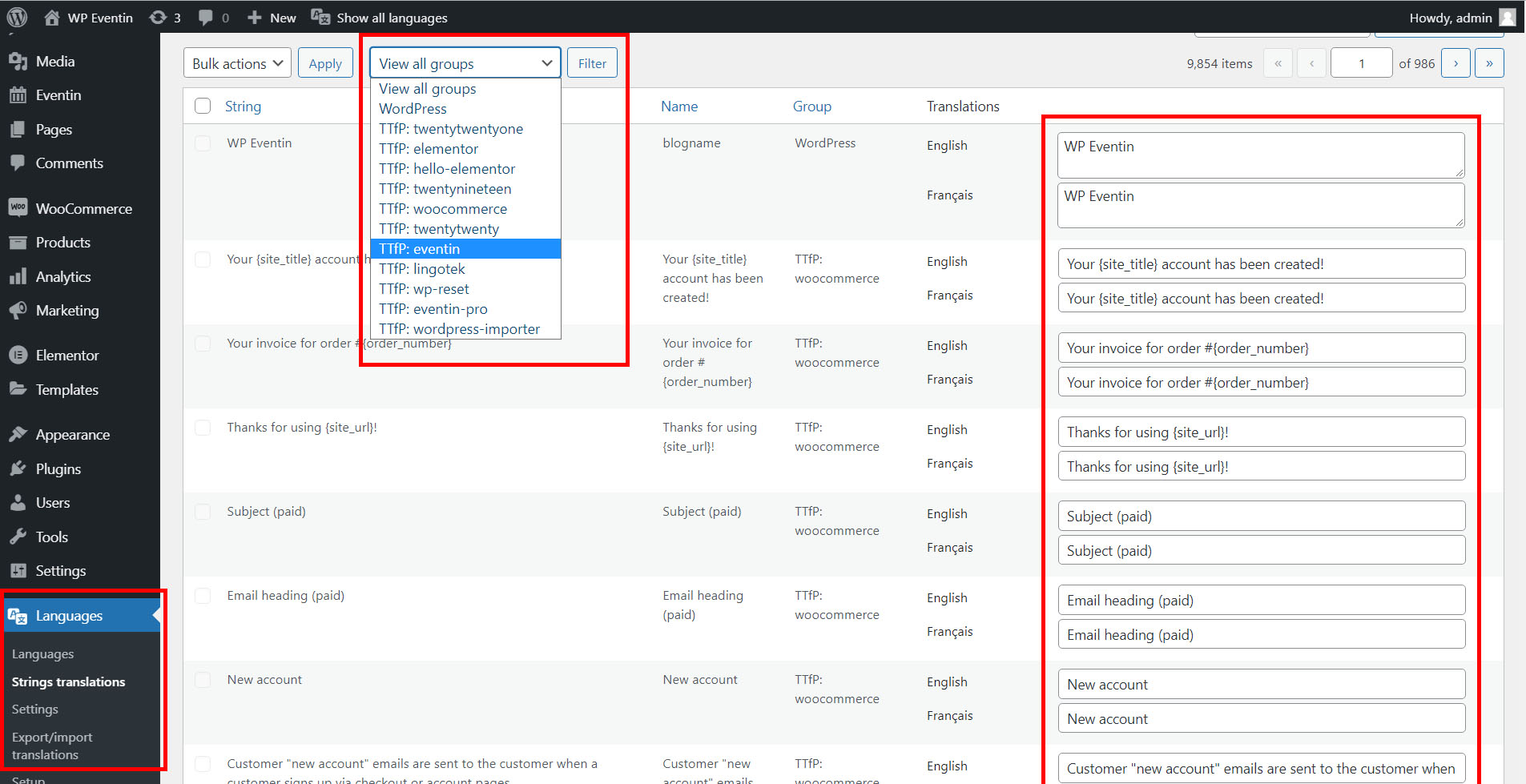Viewport: 1526px width, 784px height.
Task: Open the Tools wrench icon
Action: tap(18, 537)
